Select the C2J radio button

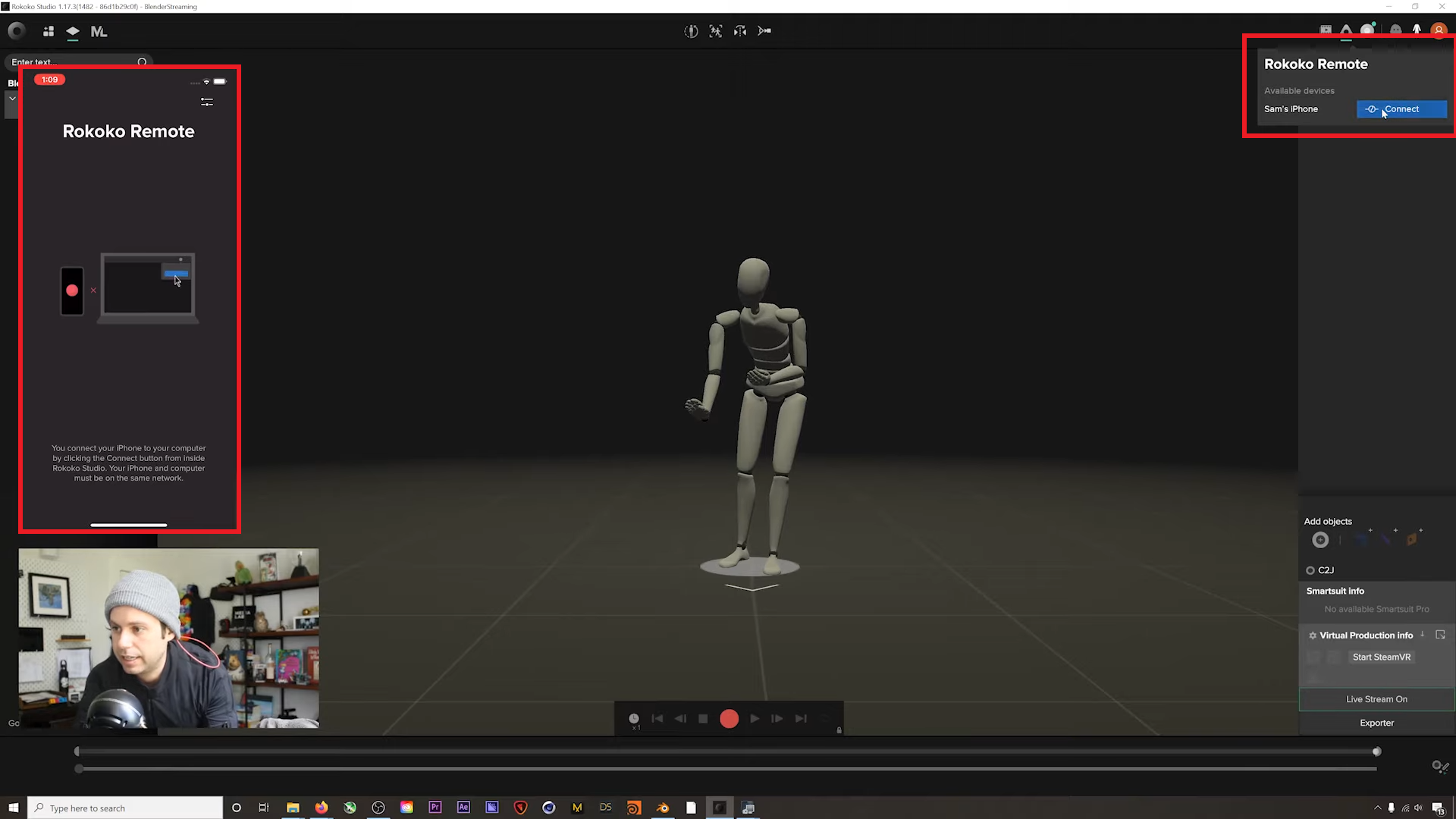click(1310, 570)
